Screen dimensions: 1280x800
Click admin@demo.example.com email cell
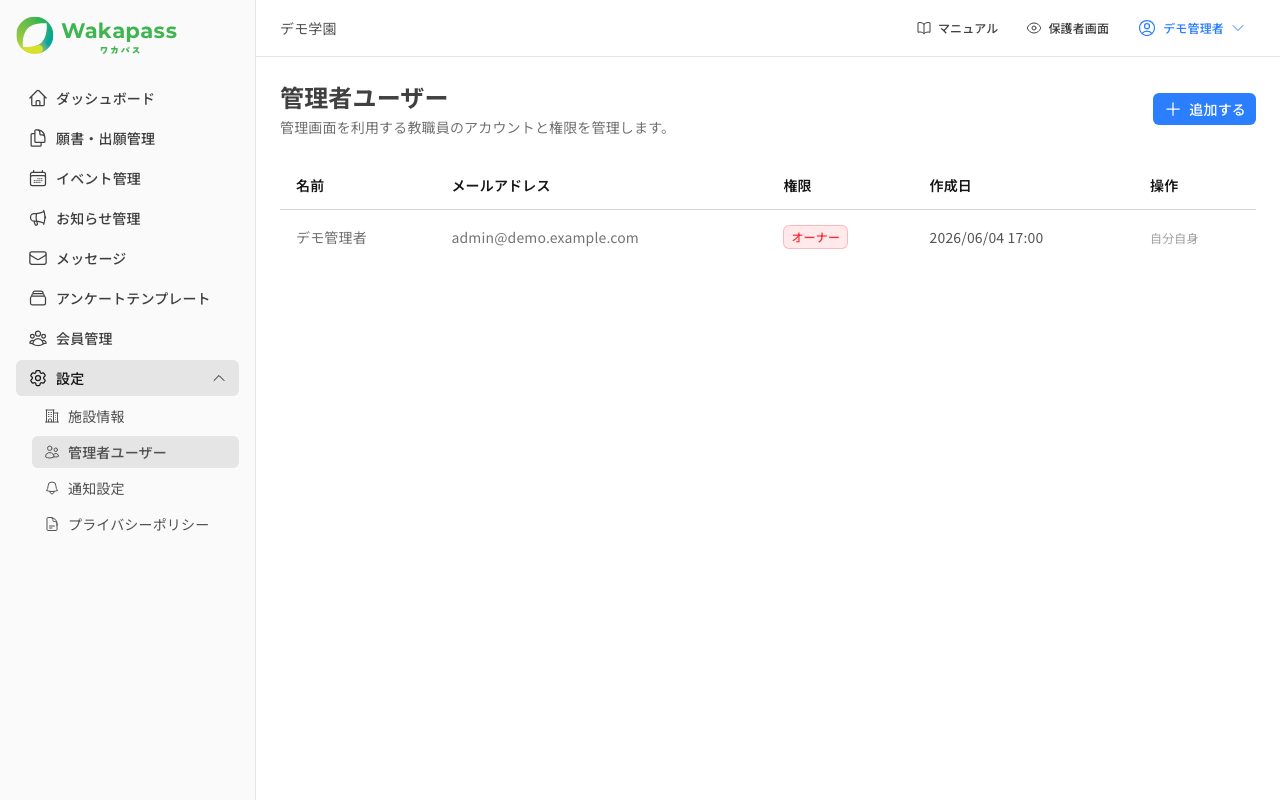point(545,238)
